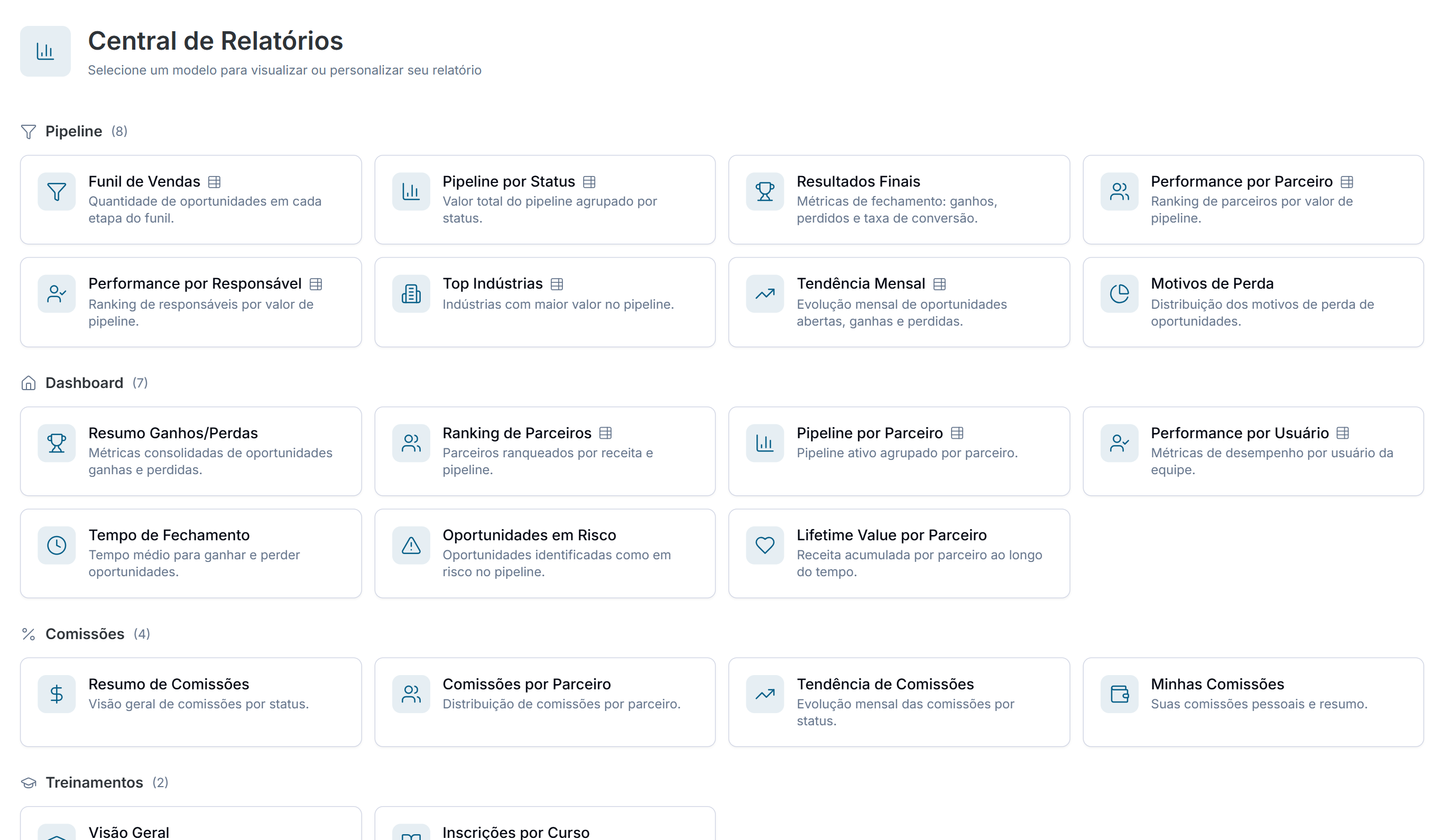The image size is (1450, 840).
Task: Click "Indústrias com maior valor no pipeline." text
Action: 558,304
